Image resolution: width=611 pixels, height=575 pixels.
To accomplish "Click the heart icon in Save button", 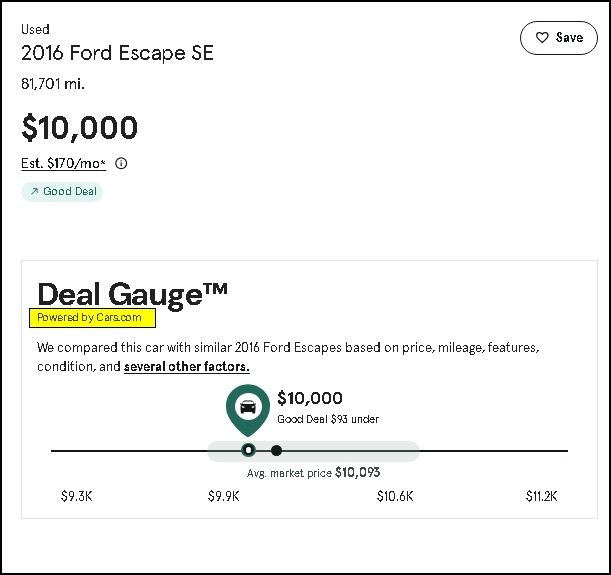I will tap(542, 38).
